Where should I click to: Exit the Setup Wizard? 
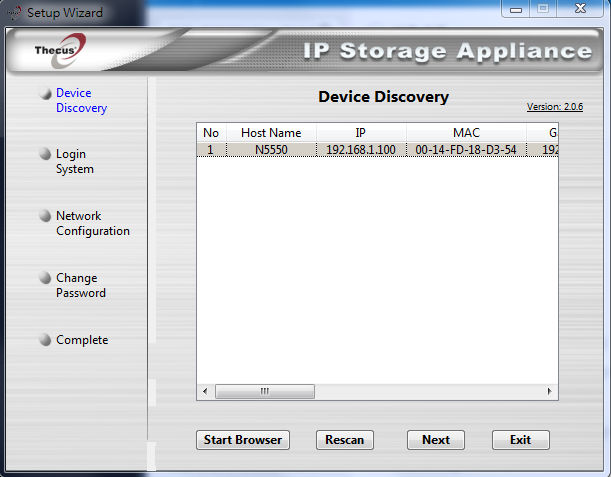click(x=521, y=440)
